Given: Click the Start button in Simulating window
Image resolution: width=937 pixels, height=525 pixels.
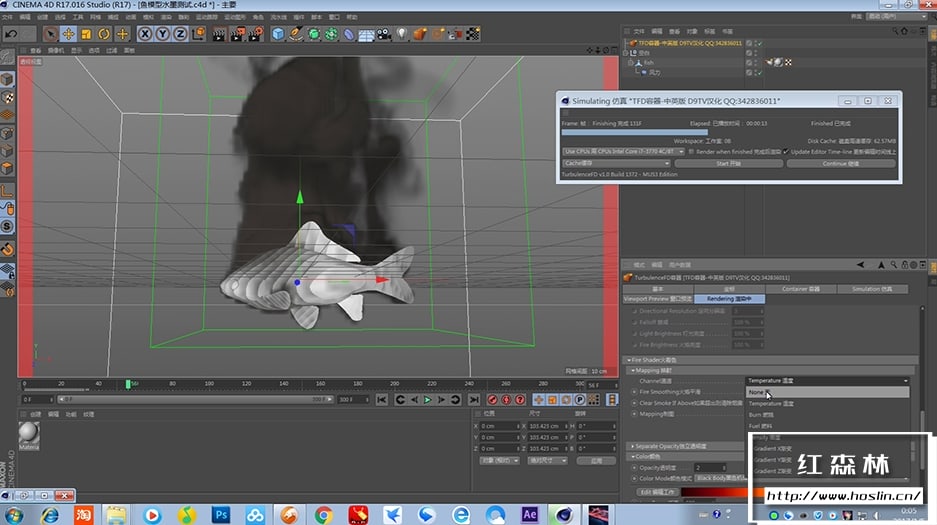Looking at the screenshot, I should (728, 163).
